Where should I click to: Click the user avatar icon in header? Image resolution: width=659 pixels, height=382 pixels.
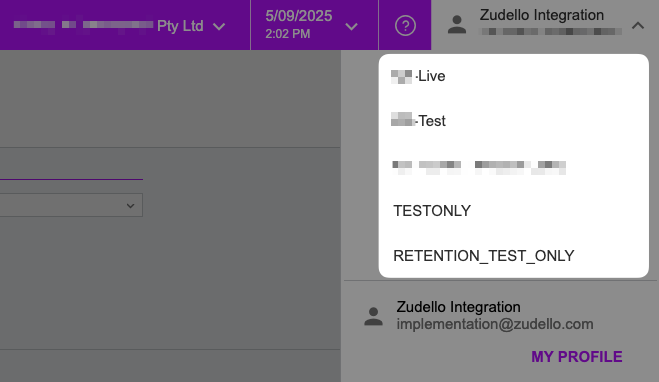[457, 25]
